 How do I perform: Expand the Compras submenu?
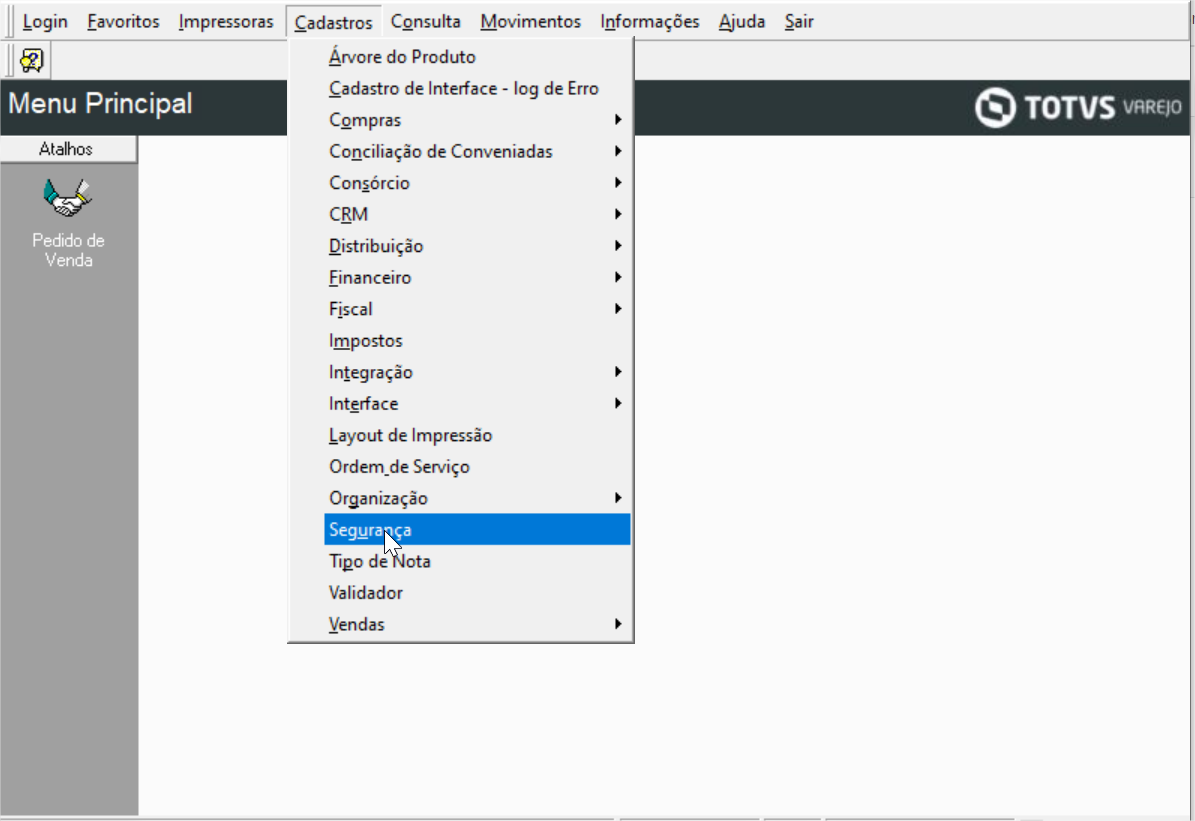pyautogui.click(x=477, y=120)
